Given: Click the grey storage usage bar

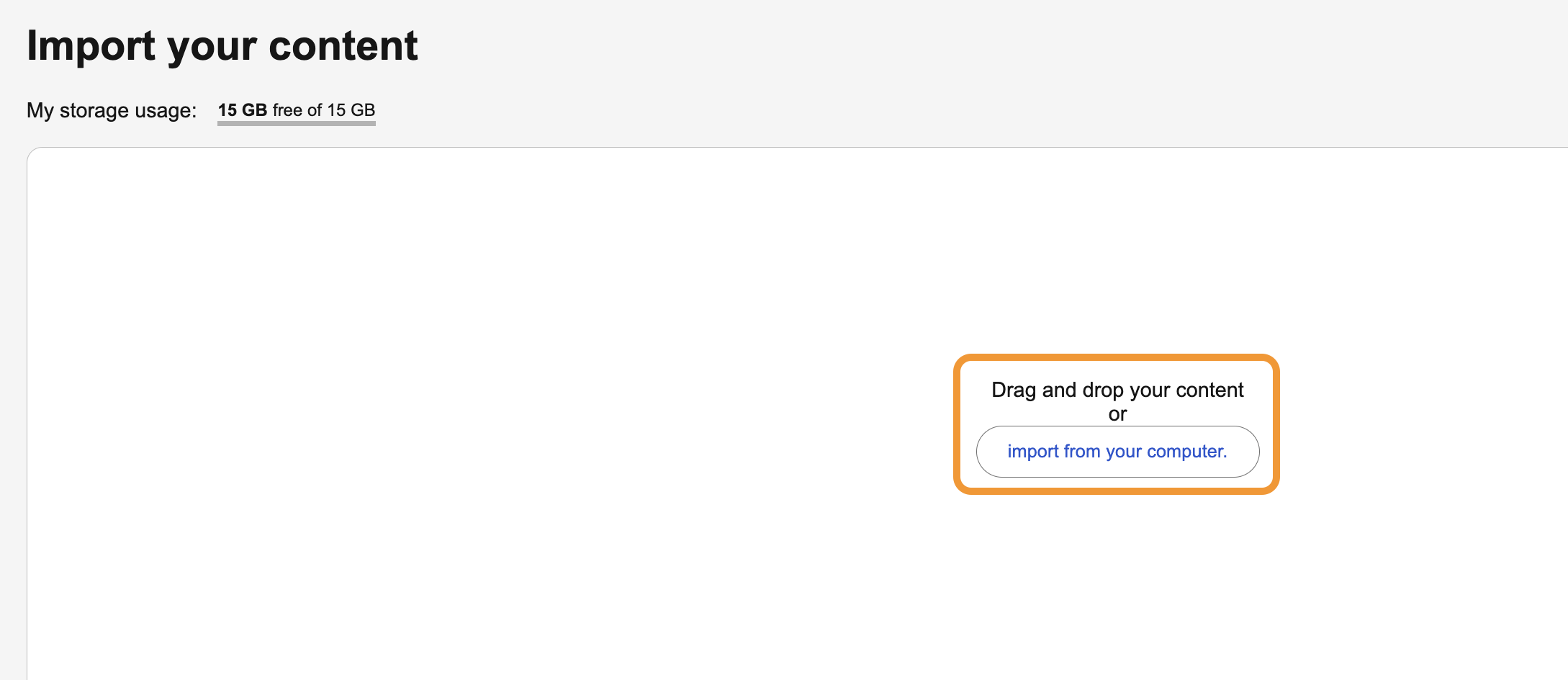Looking at the screenshot, I should [297, 123].
